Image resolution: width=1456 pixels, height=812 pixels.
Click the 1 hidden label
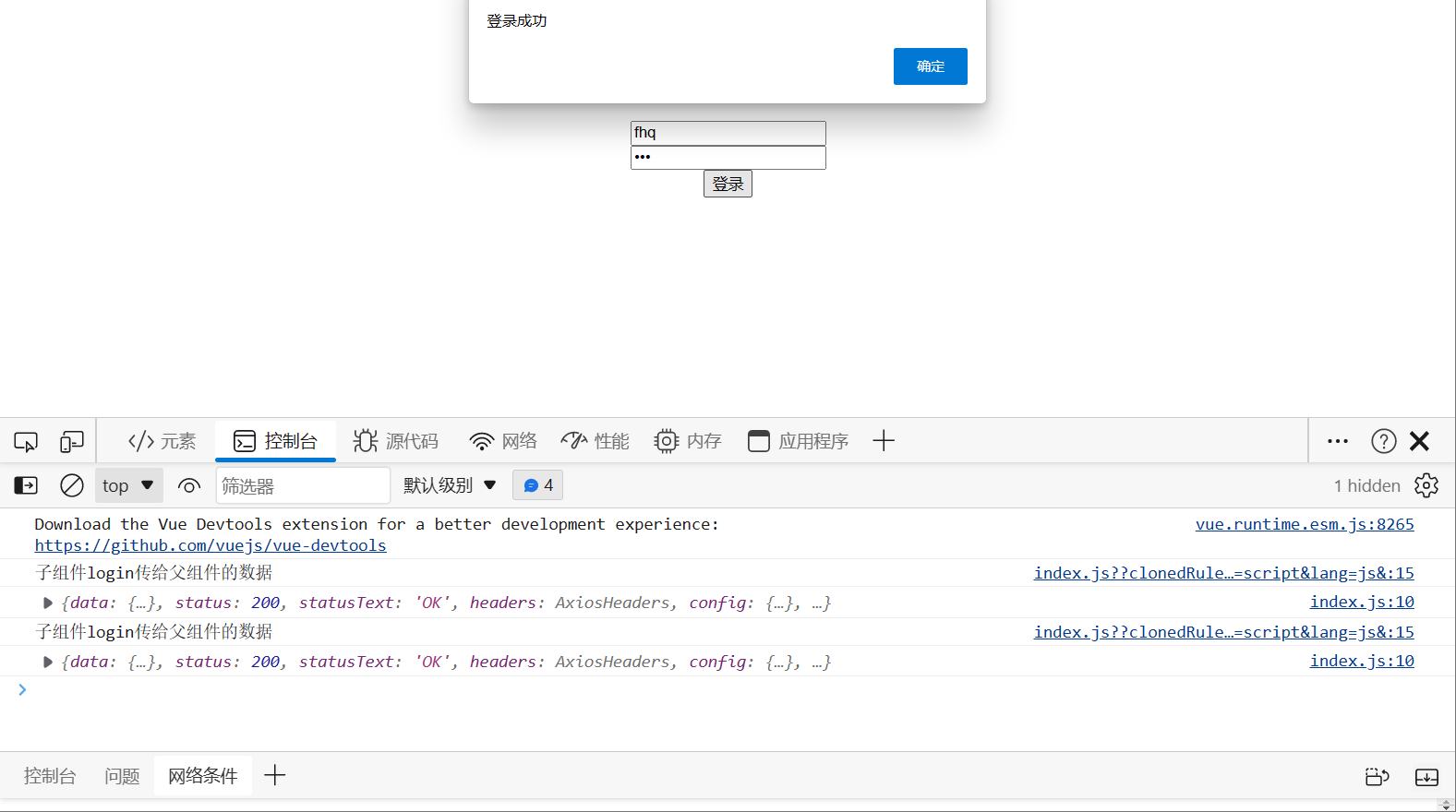click(1366, 485)
